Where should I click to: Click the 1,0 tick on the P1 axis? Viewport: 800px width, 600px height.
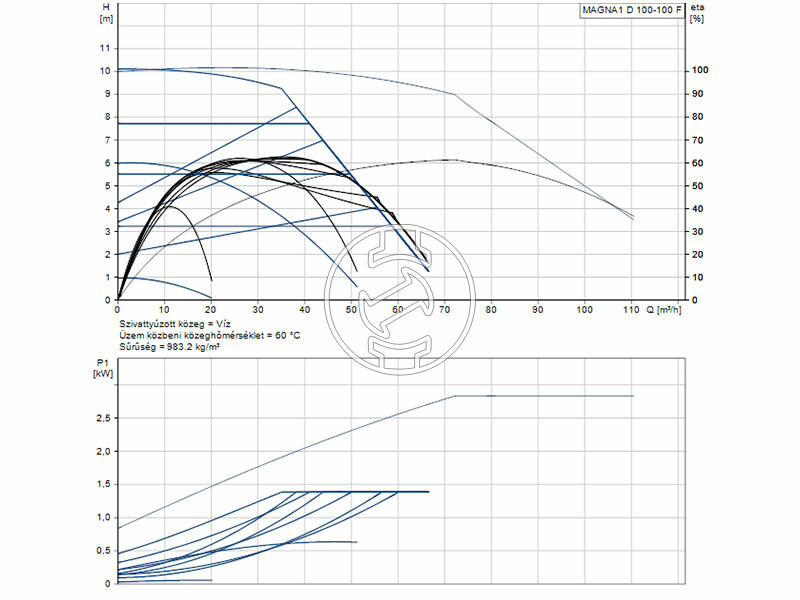click(102, 518)
